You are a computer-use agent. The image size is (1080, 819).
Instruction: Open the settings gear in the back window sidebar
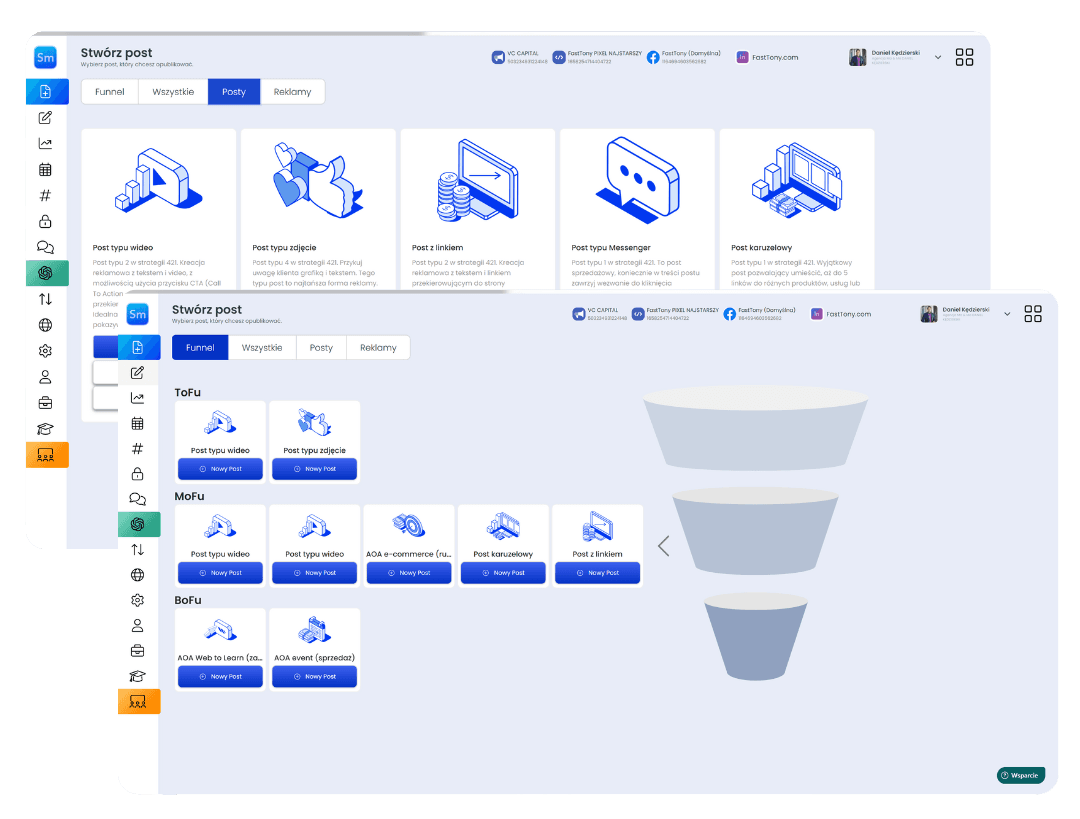tap(45, 351)
